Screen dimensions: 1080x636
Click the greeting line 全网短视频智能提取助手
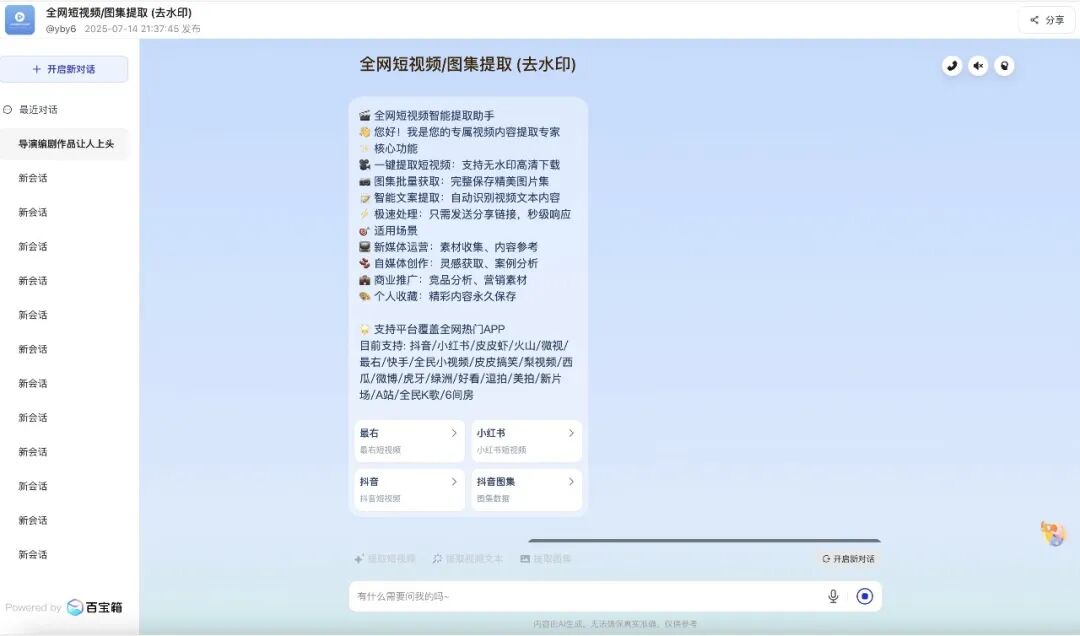426,116
